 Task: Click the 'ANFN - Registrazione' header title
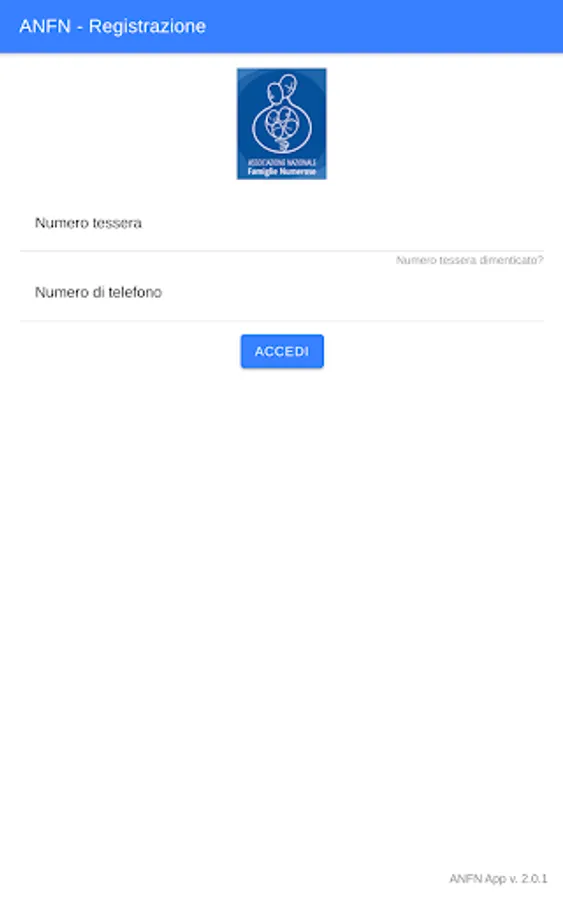click(x=112, y=26)
